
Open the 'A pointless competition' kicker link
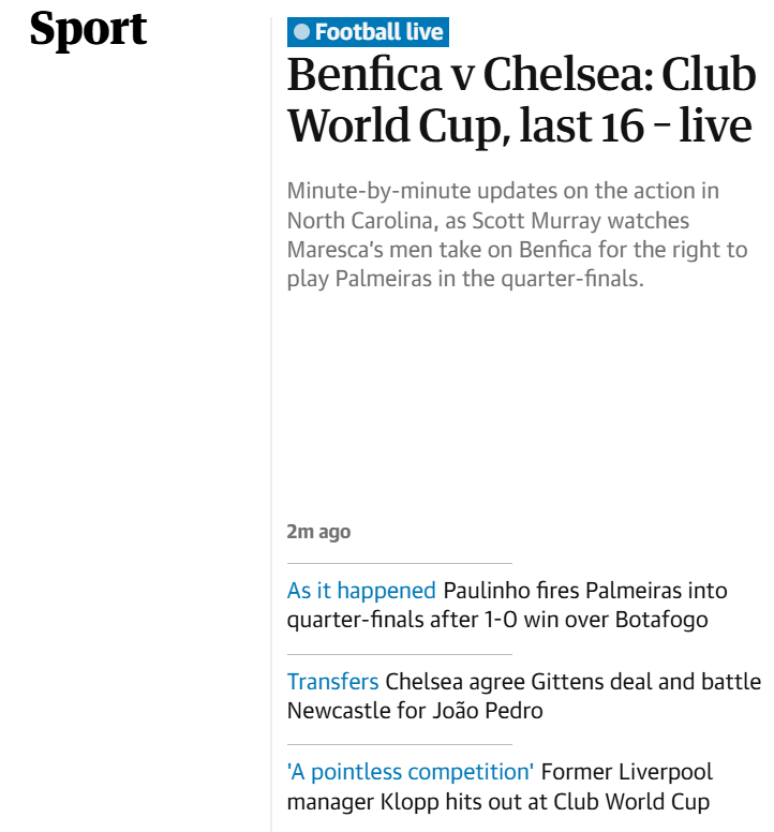[411, 773]
